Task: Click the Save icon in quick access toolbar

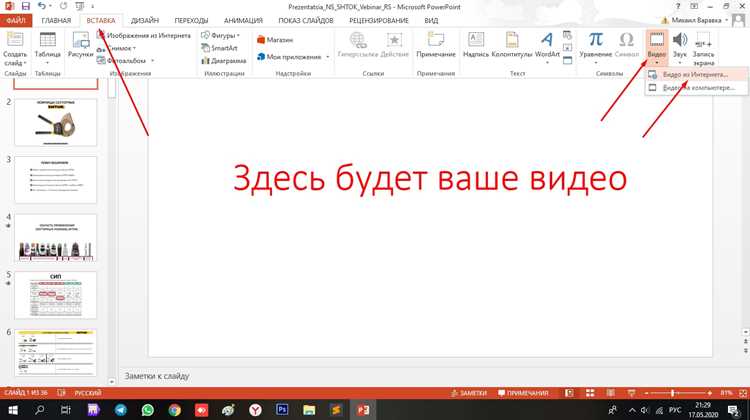Action: (26, 6)
